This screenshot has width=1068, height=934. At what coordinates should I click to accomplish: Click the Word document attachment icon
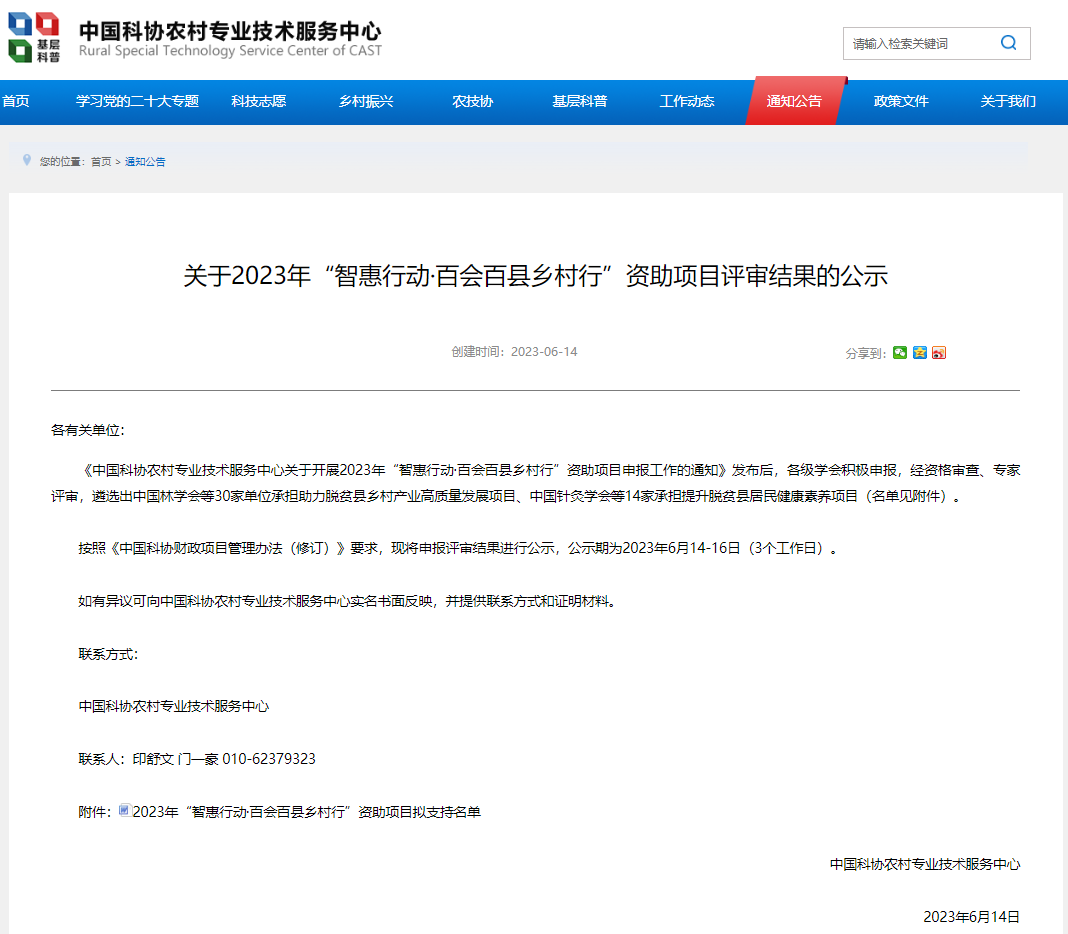click(x=124, y=811)
